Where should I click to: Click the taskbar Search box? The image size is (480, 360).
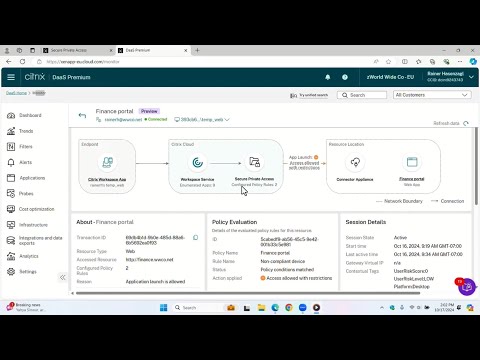tap(197, 308)
